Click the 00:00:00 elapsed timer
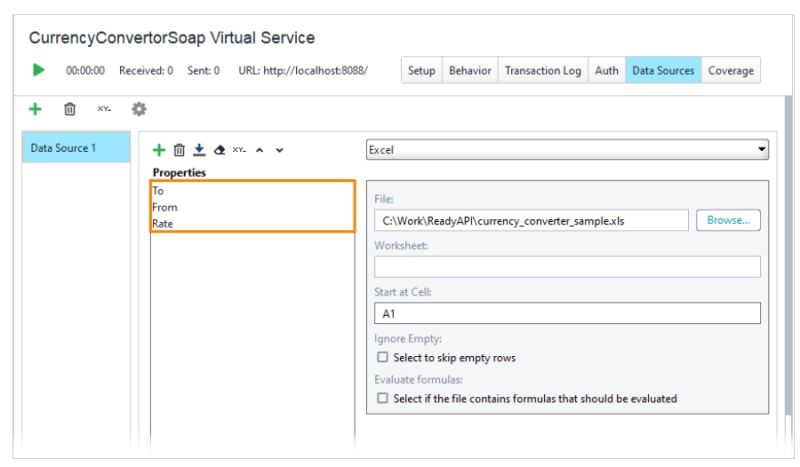 85,70
